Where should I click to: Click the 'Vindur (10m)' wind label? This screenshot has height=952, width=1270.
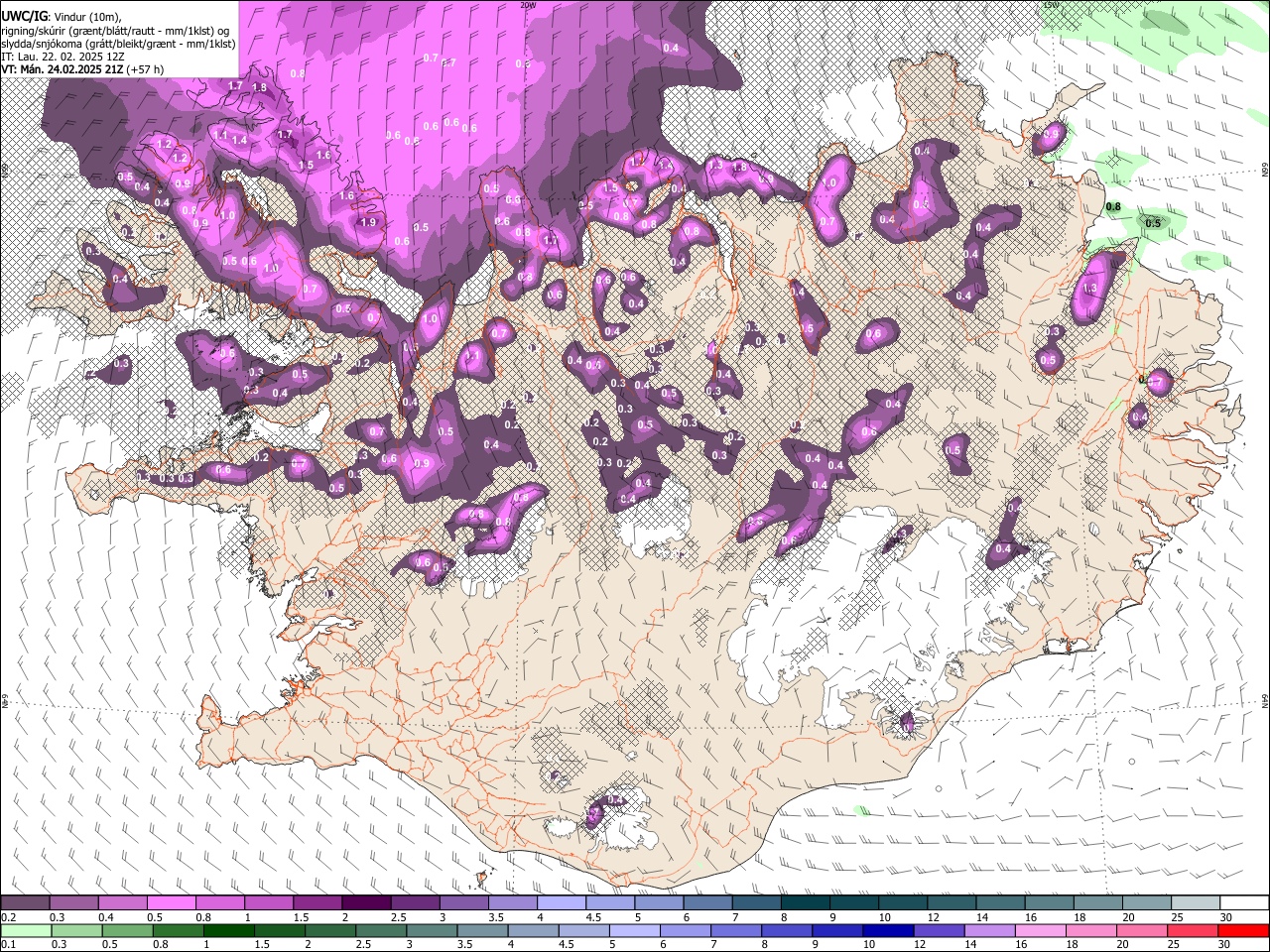tap(87, 17)
